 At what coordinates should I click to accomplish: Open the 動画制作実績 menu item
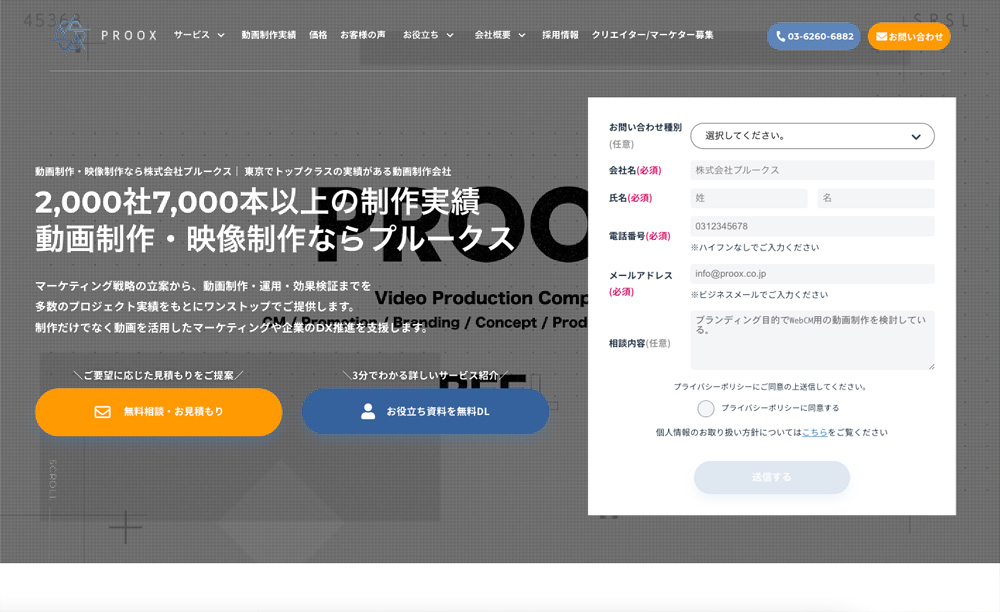268,35
